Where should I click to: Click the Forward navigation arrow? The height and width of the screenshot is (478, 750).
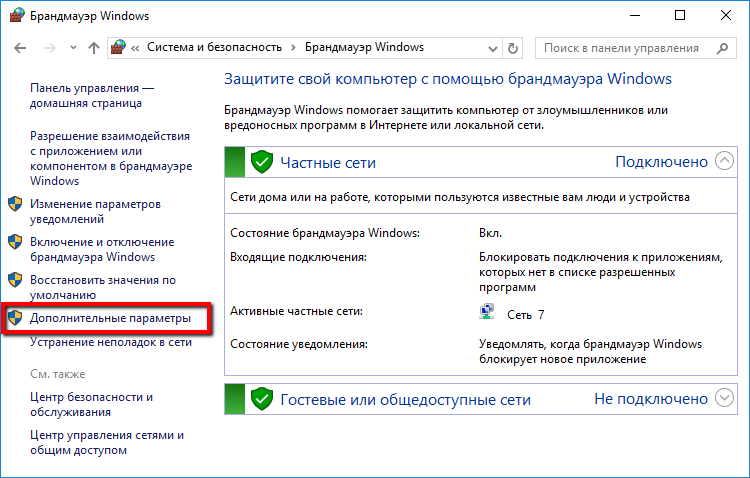coord(47,48)
